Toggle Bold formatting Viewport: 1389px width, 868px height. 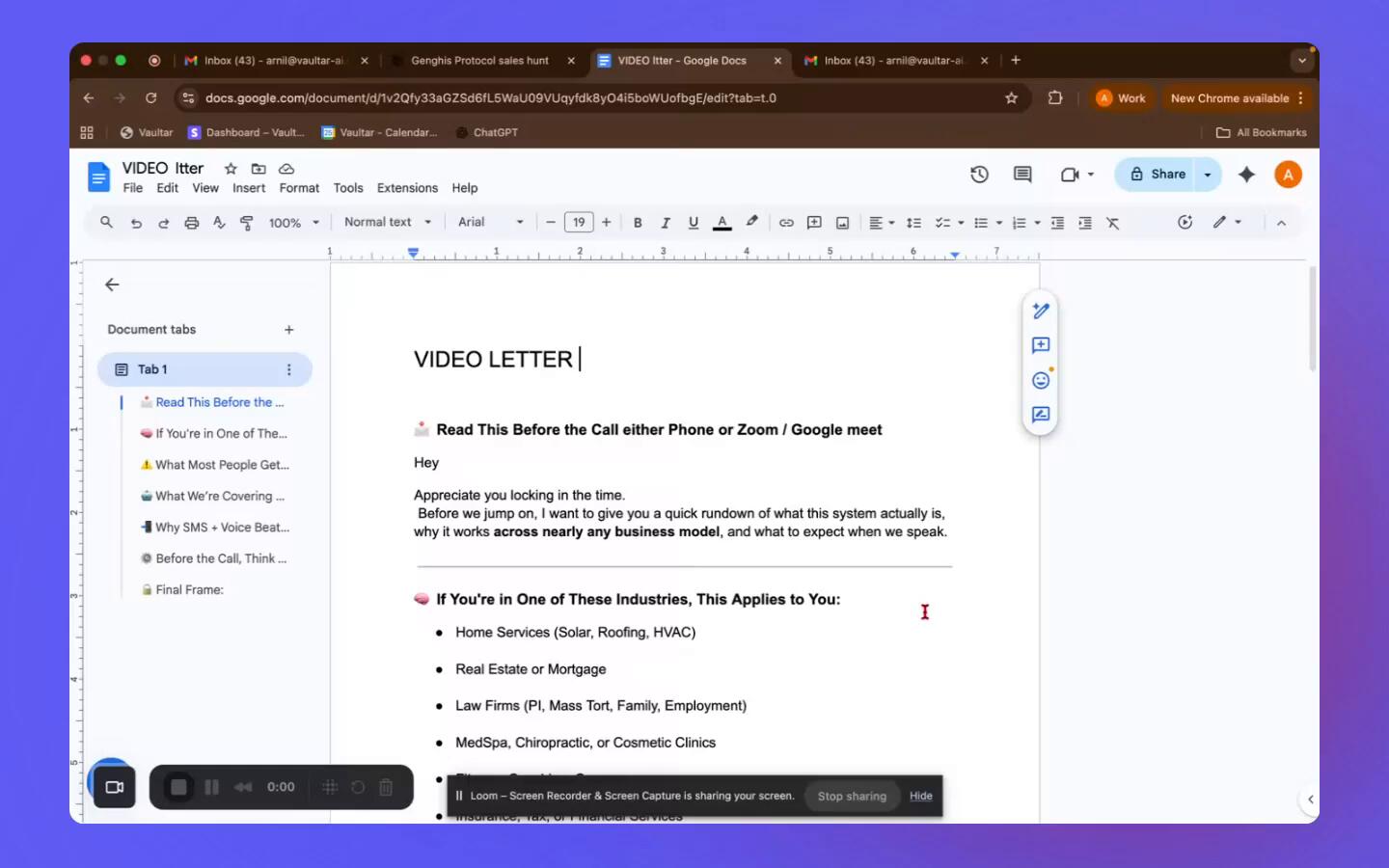tap(638, 223)
